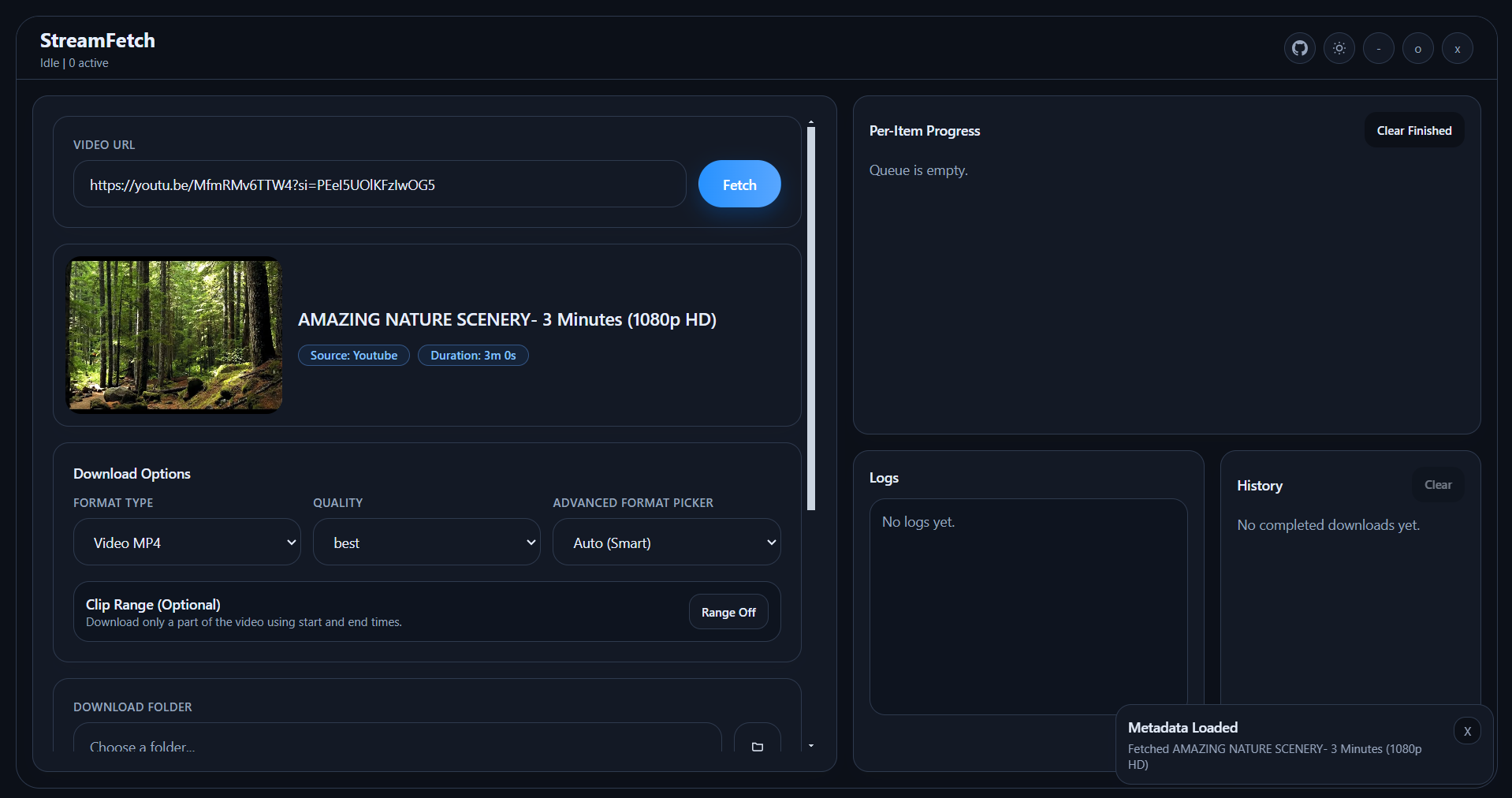The image size is (1512, 798).
Task: Browse for a folder using the folder icon
Action: click(x=756, y=747)
